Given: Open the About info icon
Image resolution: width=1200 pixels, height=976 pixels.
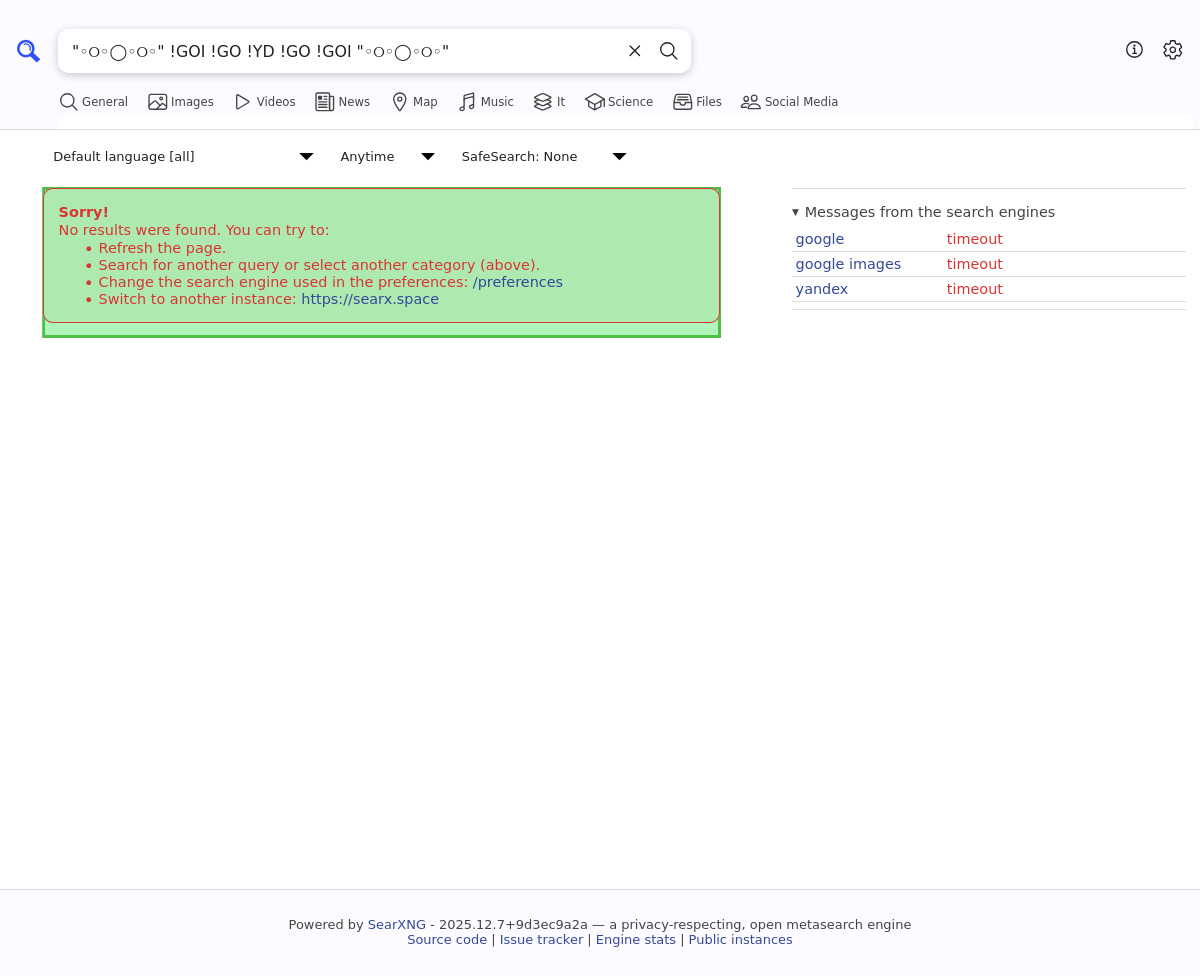Looking at the screenshot, I should click(x=1134, y=50).
